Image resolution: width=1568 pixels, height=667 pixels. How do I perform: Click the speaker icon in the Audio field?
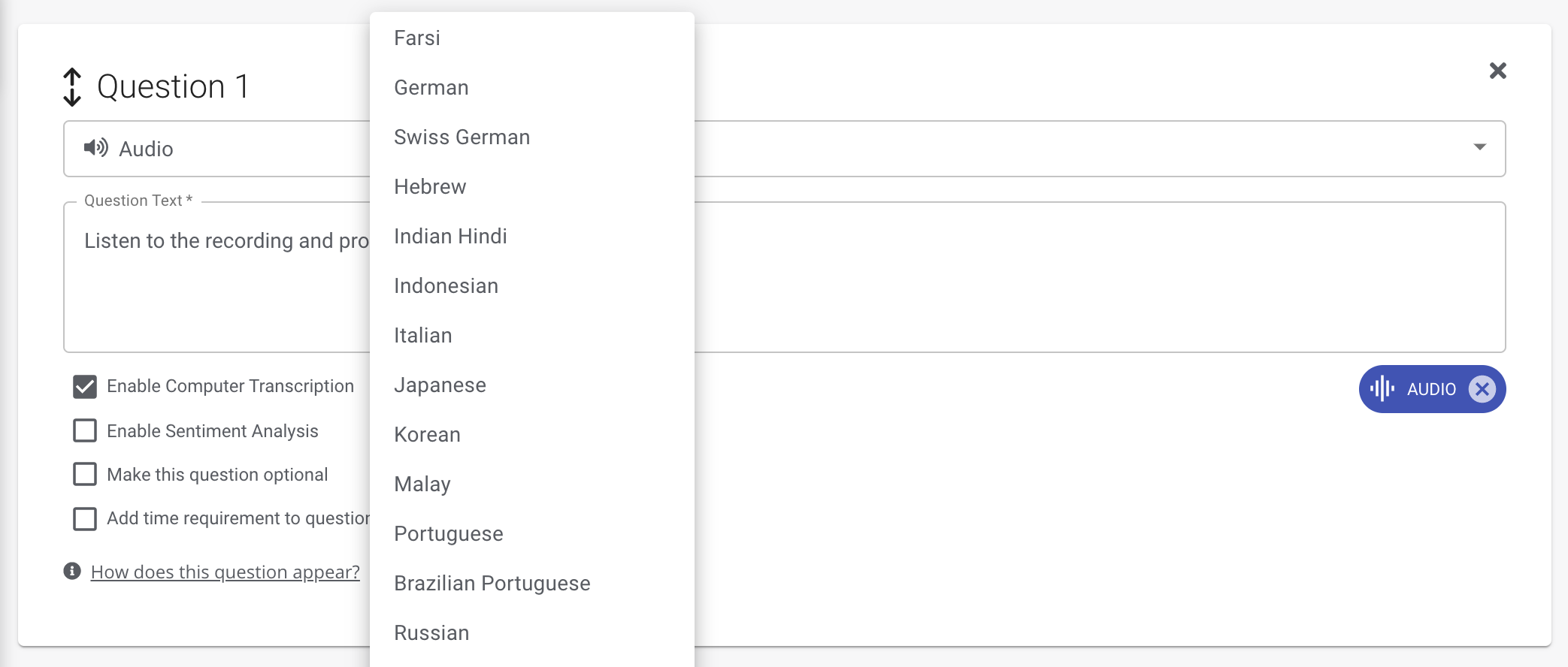(95, 148)
